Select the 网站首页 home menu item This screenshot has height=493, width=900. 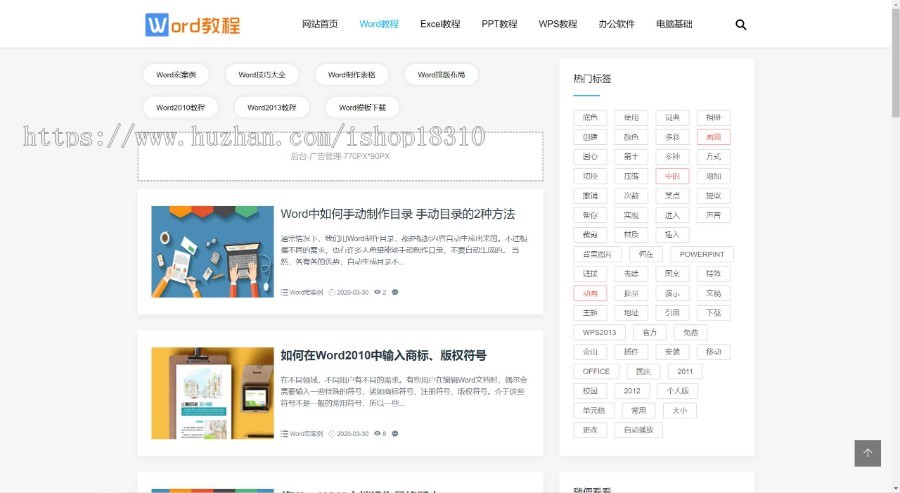point(320,24)
